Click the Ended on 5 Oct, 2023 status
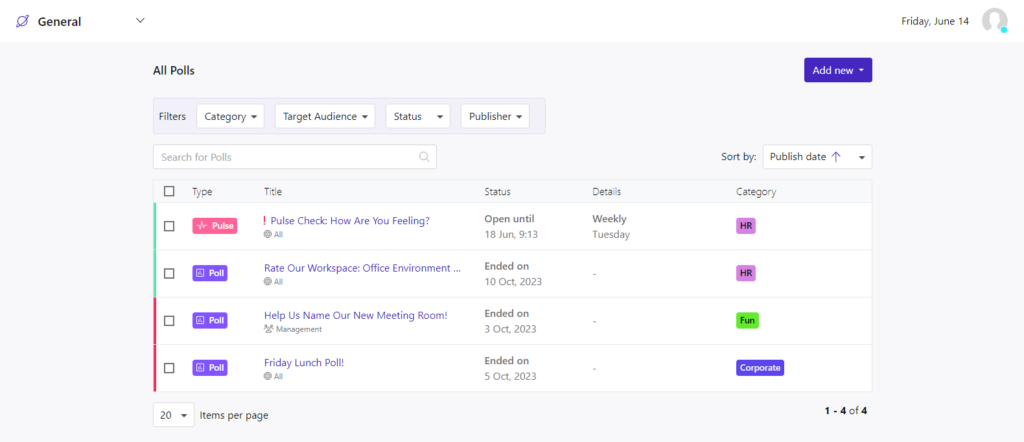1024x442 pixels. coord(511,368)
